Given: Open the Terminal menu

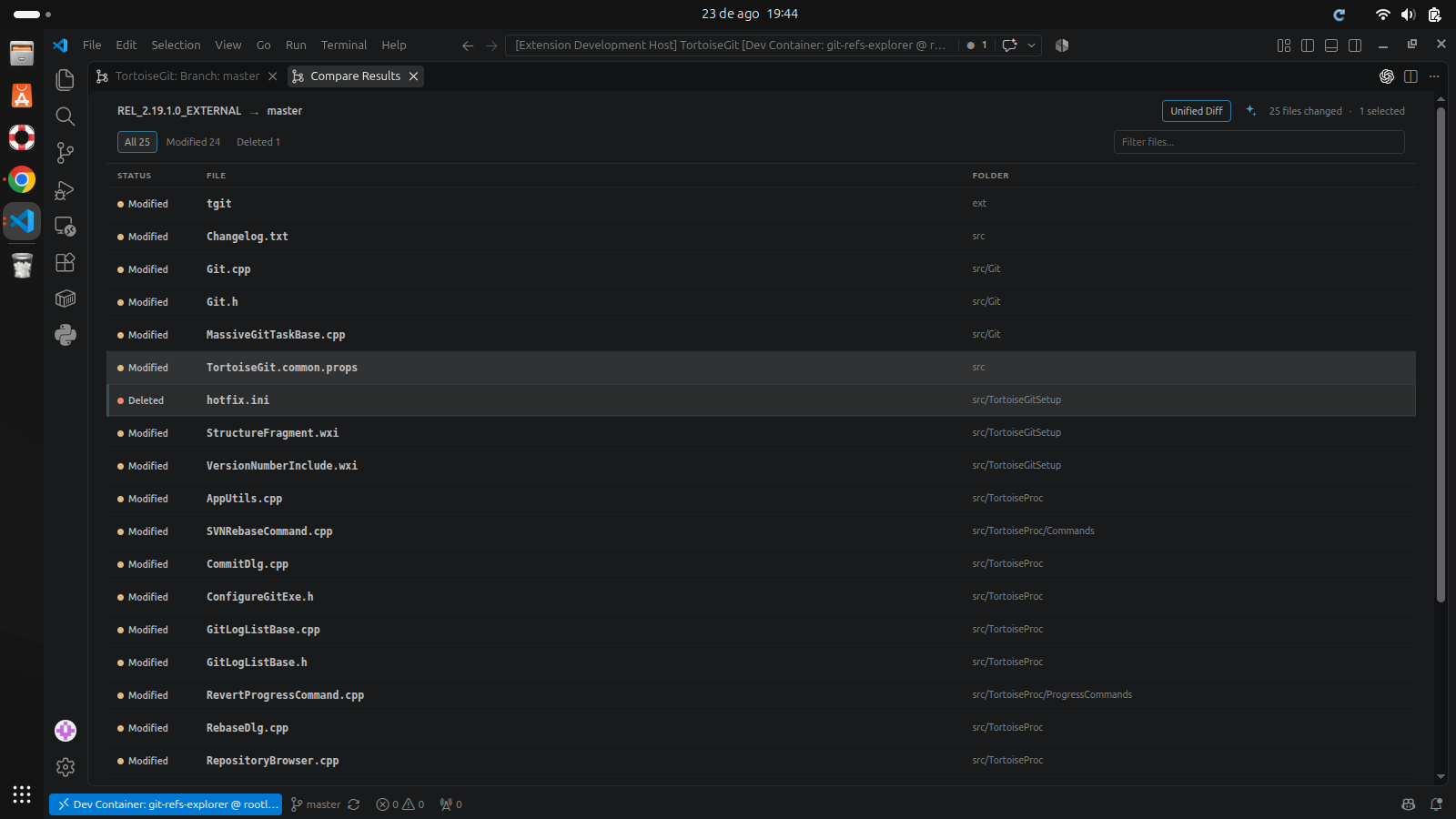Looking at the screenshot, I should pyautogui.click(x=344, y=45).
